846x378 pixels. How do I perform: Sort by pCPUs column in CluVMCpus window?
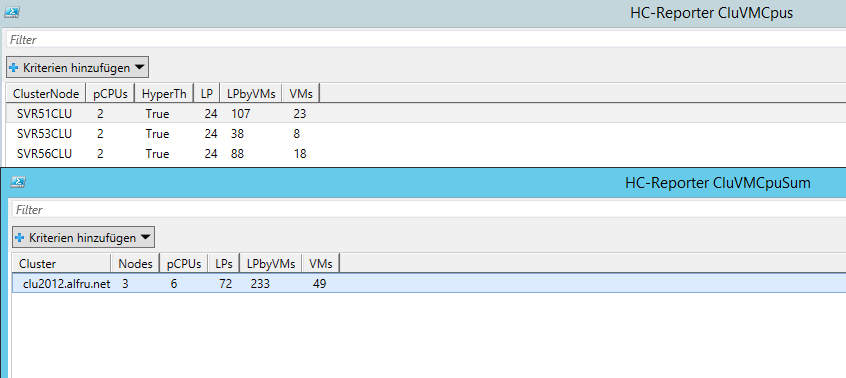pos(110,94)
